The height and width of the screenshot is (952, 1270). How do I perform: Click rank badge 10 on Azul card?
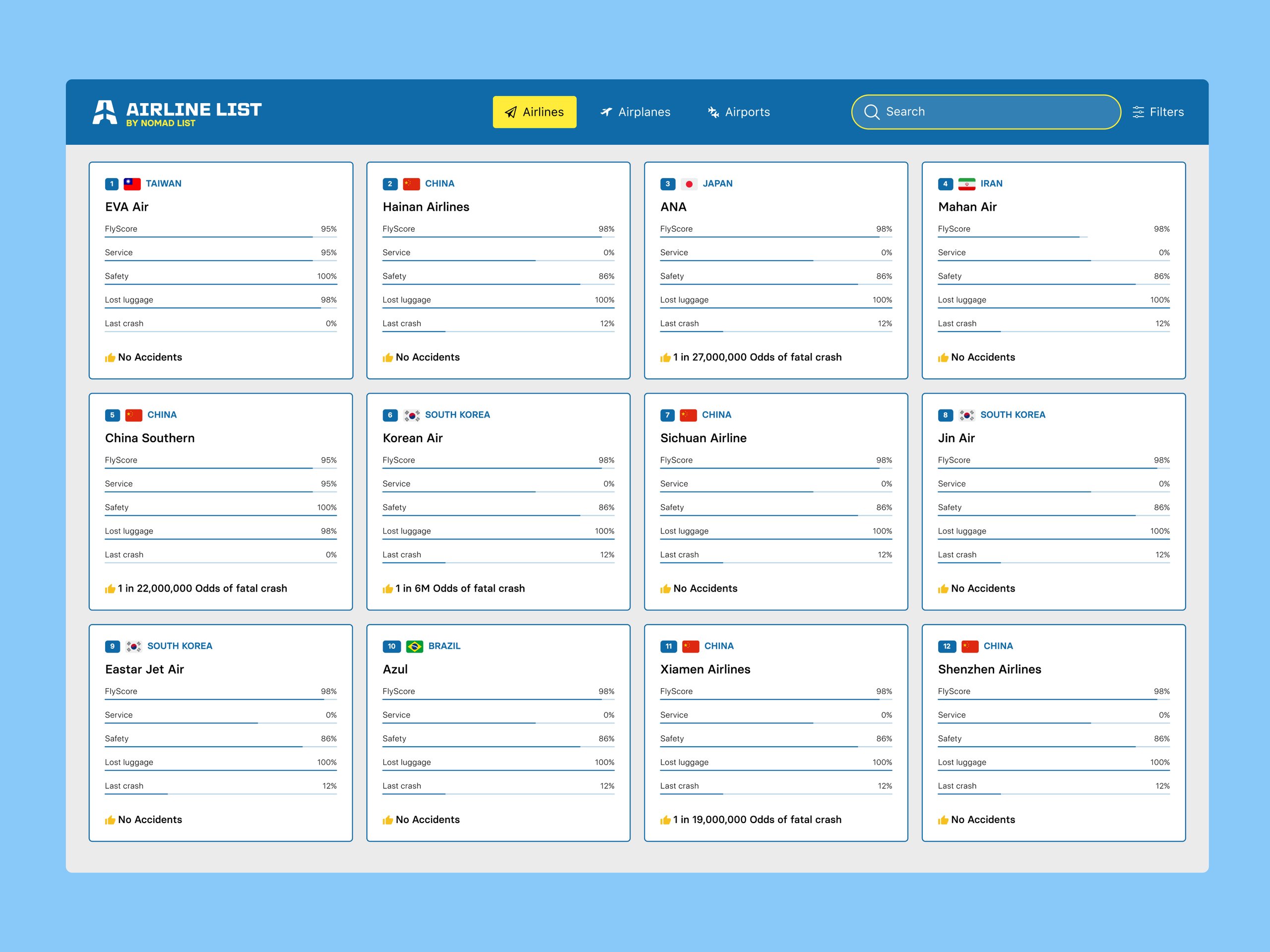pos(391,646)
